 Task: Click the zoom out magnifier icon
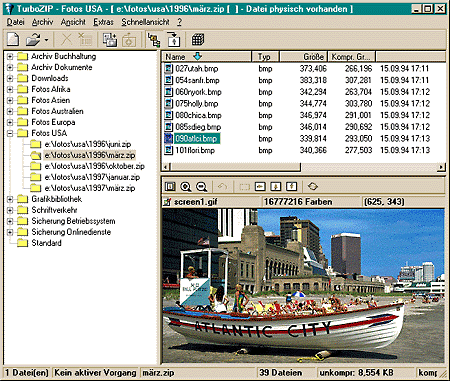(x=202, y=187)
